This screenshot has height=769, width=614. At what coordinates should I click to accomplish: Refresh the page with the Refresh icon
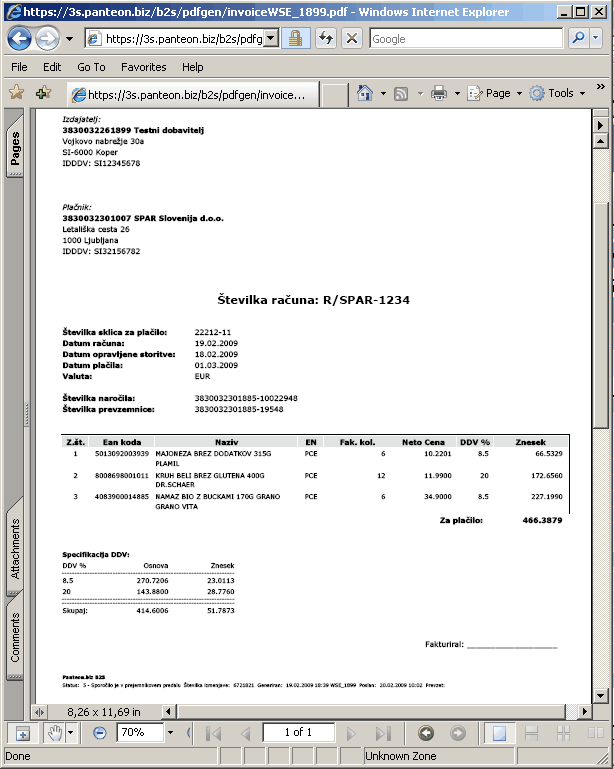pos(326,38)
